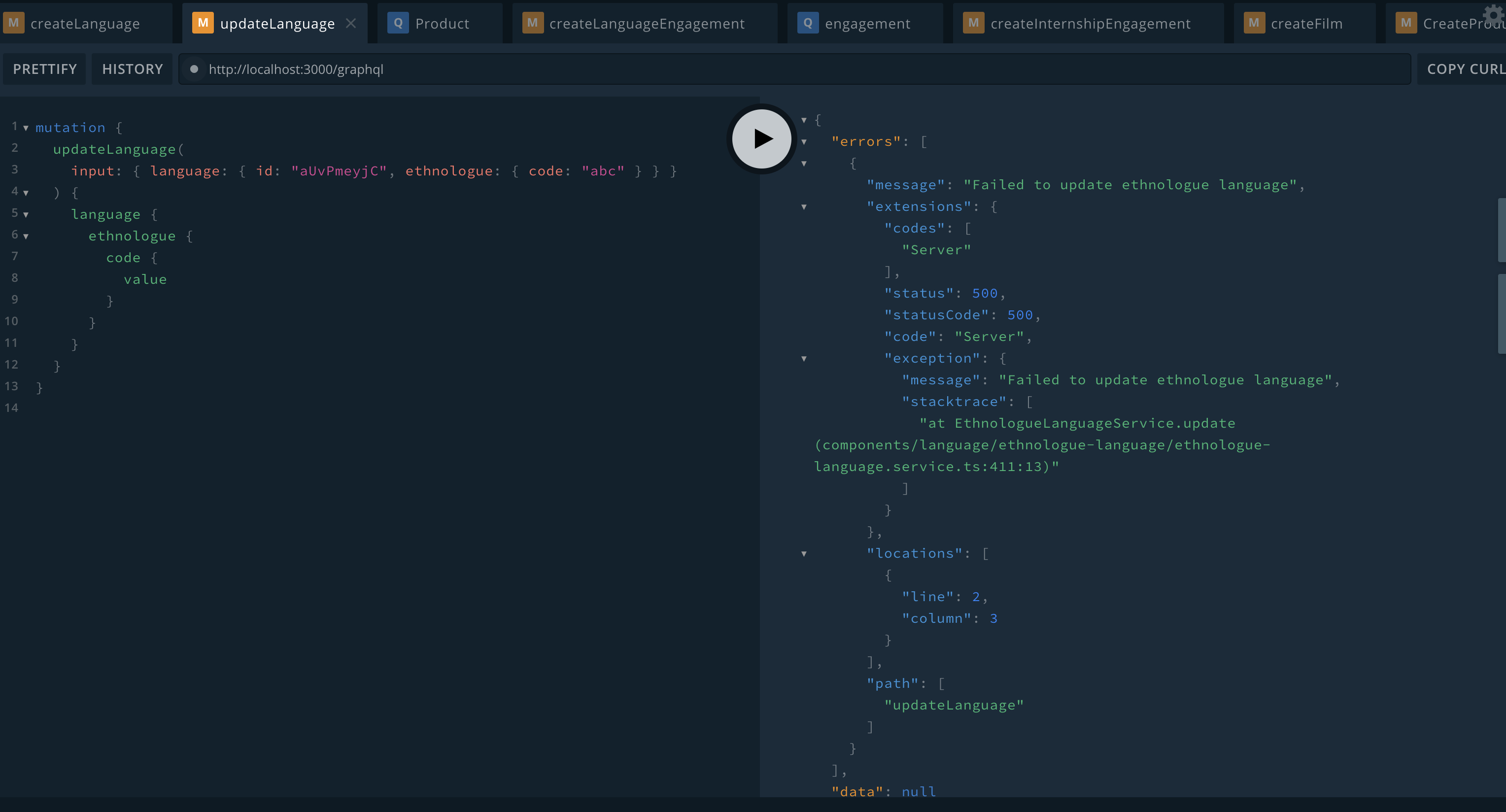The height and width of the screenshot is (812, 1506).
Task: Run the mutation with the play button
Action: coord(761,138)
